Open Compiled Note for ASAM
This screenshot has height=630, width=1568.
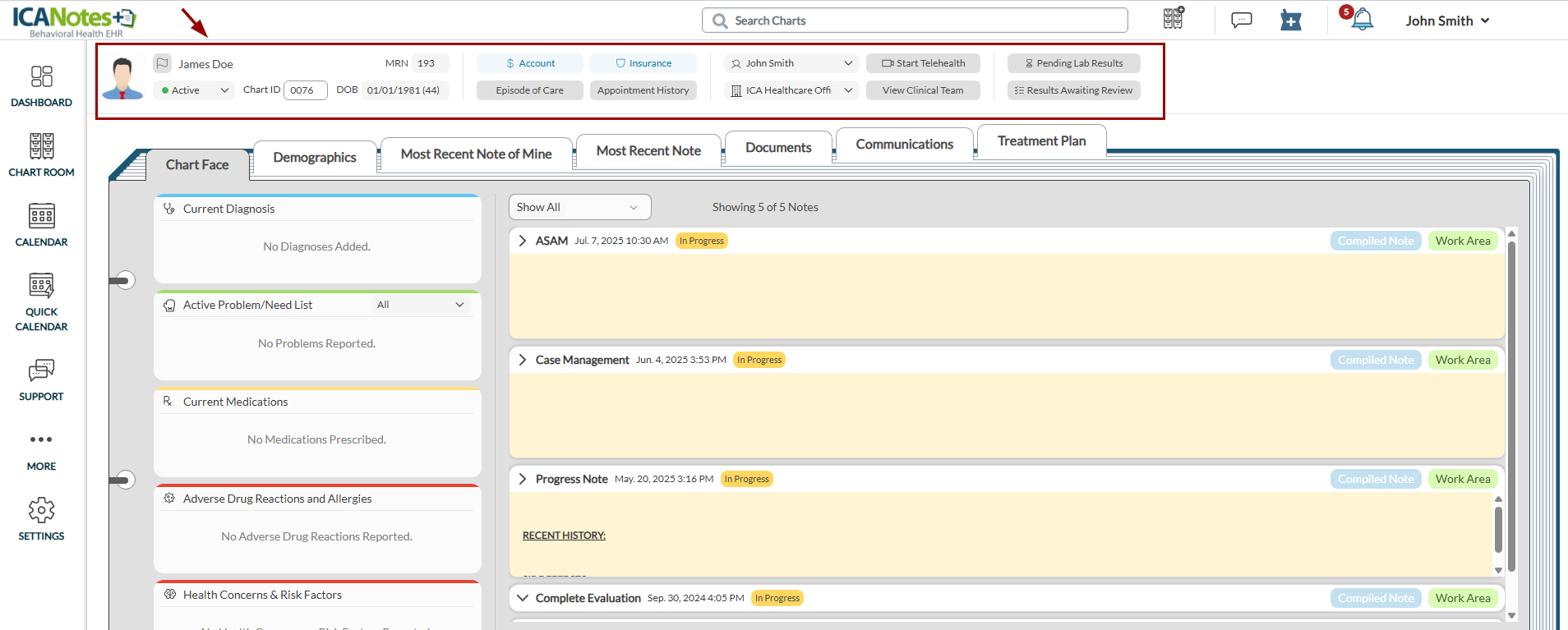pos(1376,241)
